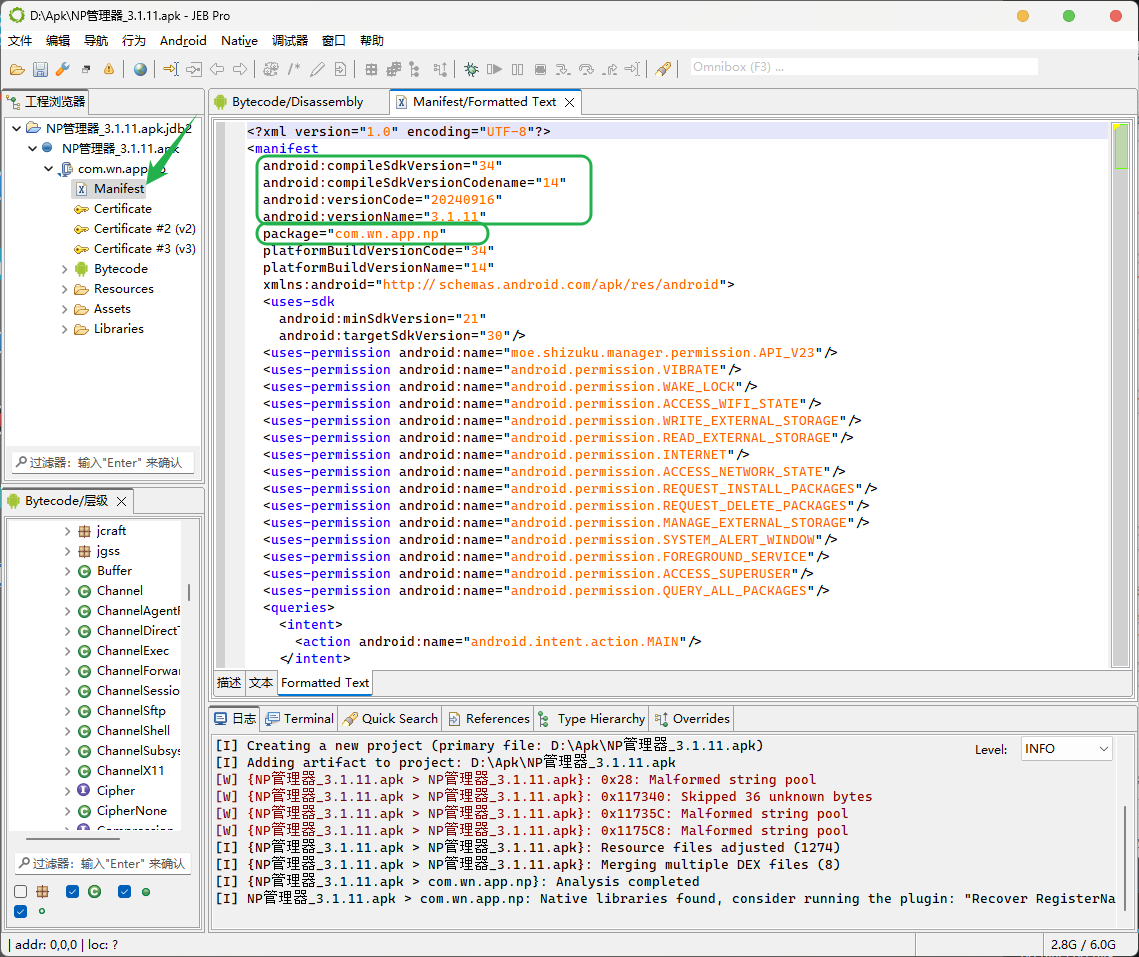Click the navigate back arrow icon
This screenshot has height=957, width=1139.
pos(216,69)
